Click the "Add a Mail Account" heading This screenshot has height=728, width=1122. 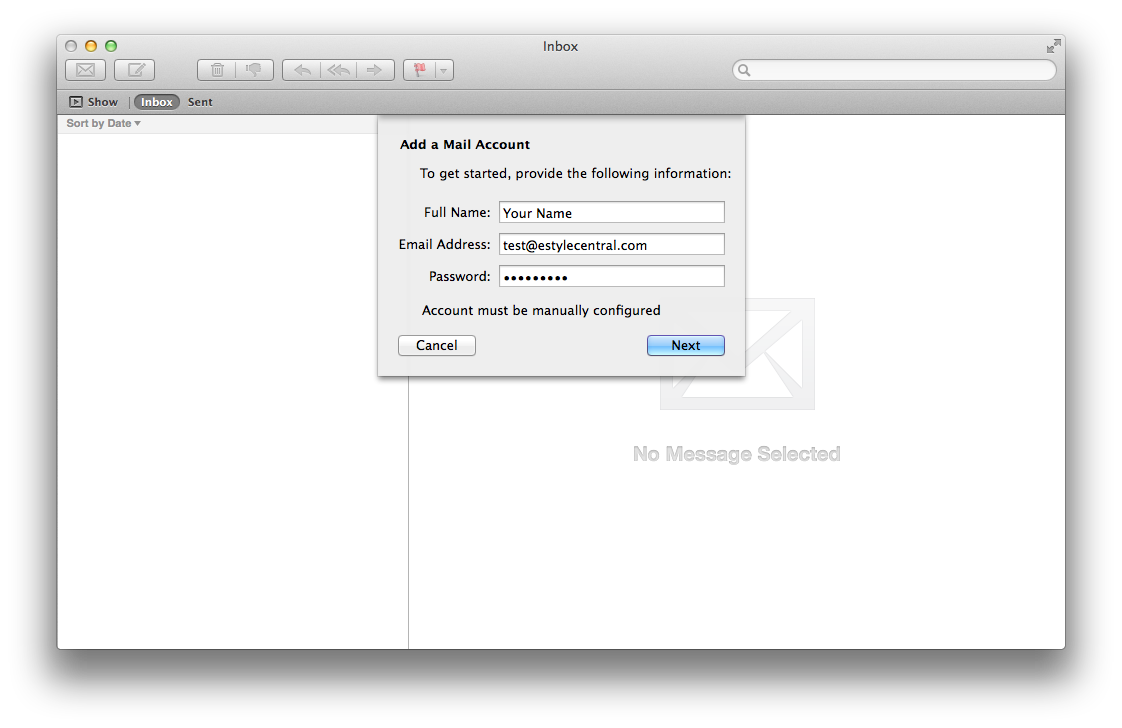click(x=465, y=145)
